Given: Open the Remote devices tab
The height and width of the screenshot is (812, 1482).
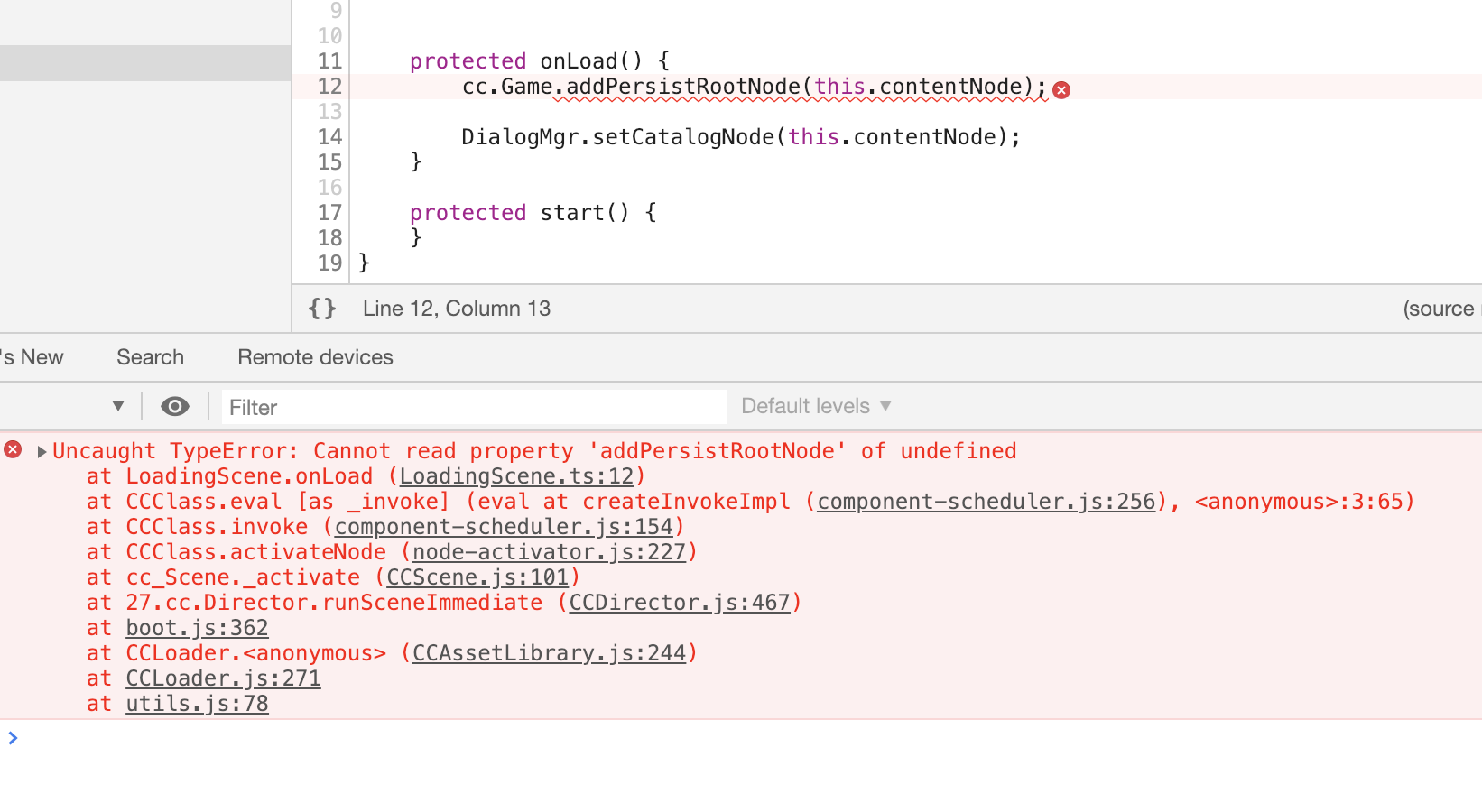Looking at the screenshot, I should [315, 357].
